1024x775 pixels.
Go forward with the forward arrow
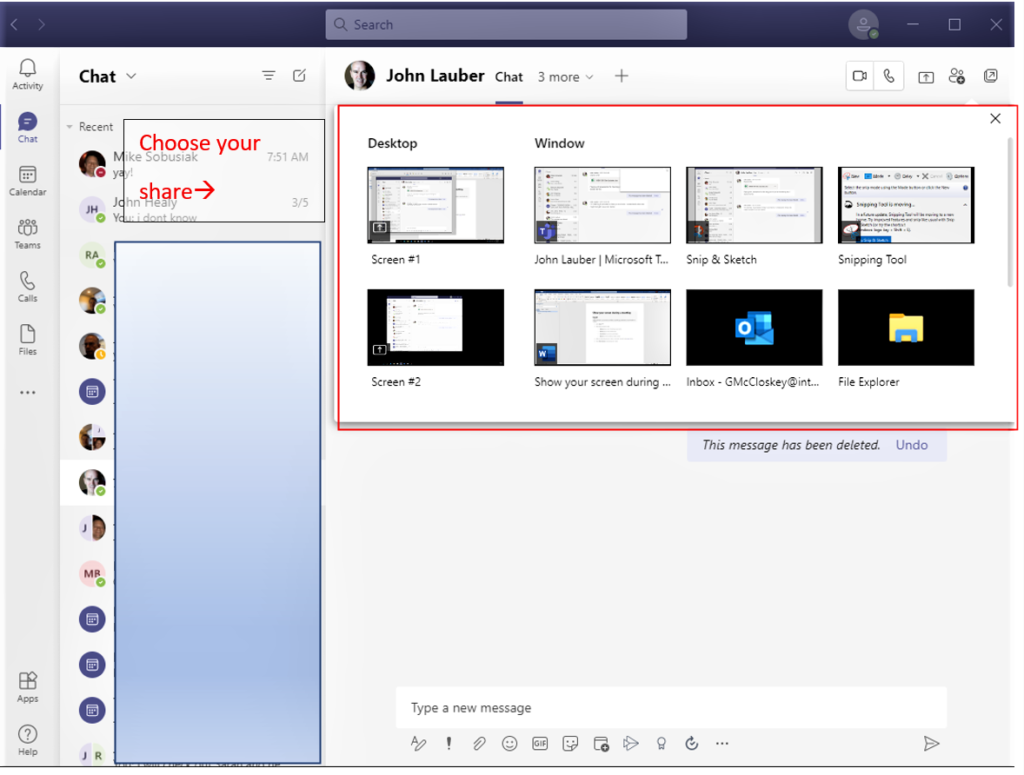coord(41,24)
